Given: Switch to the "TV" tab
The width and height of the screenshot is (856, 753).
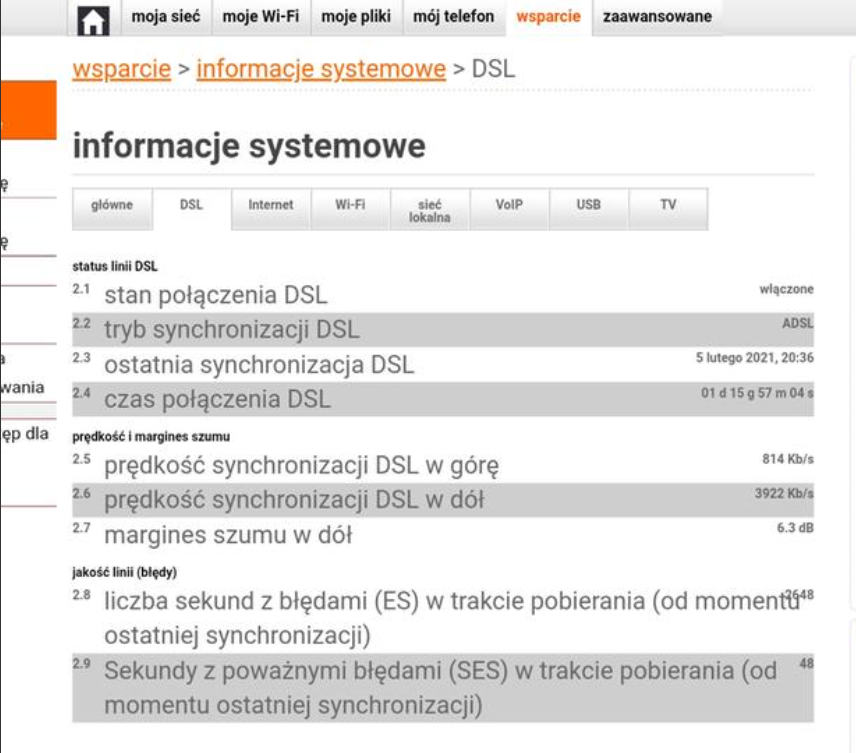Looking at the screenshot, I should 668,207.
